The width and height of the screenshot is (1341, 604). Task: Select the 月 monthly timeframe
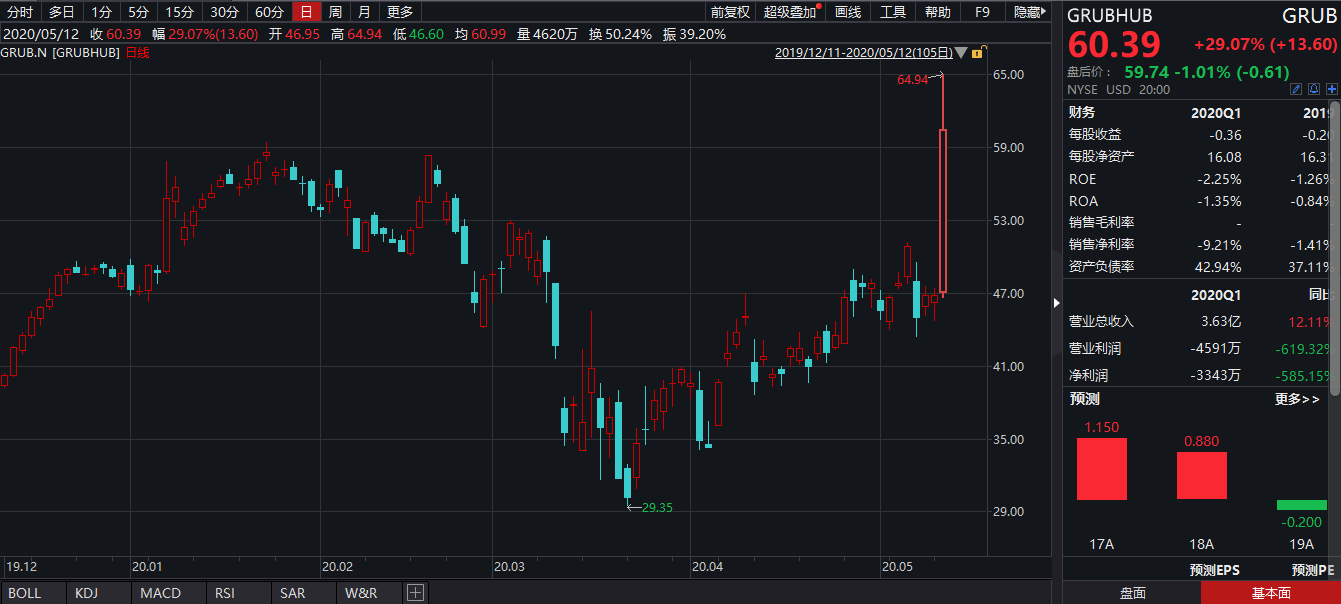tap(364, 12)
